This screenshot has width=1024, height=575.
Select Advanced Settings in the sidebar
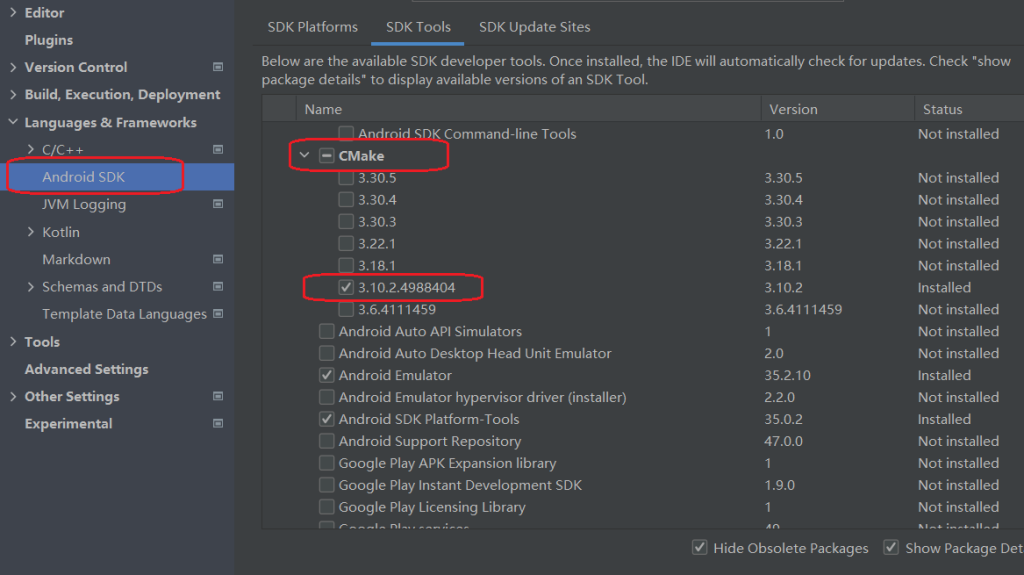pyautogui.click(x=86, y=369)
